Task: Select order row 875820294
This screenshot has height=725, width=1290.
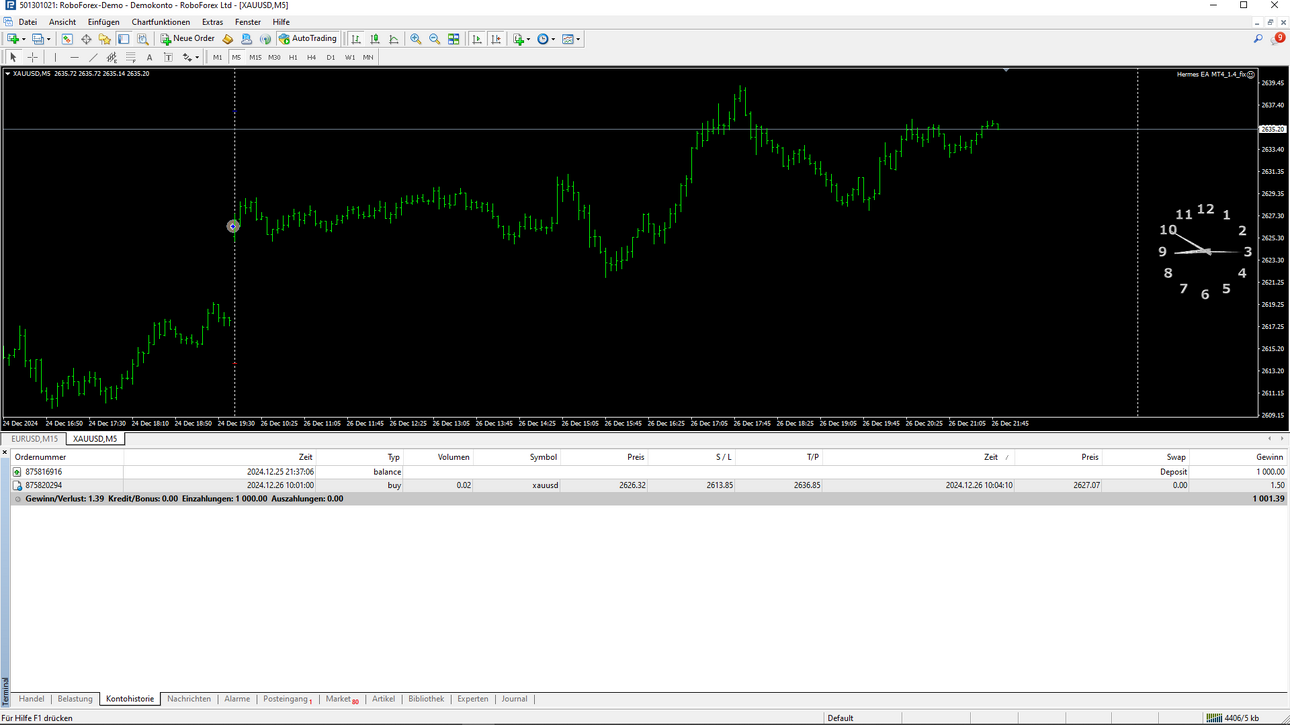Action: click(649, 485)
